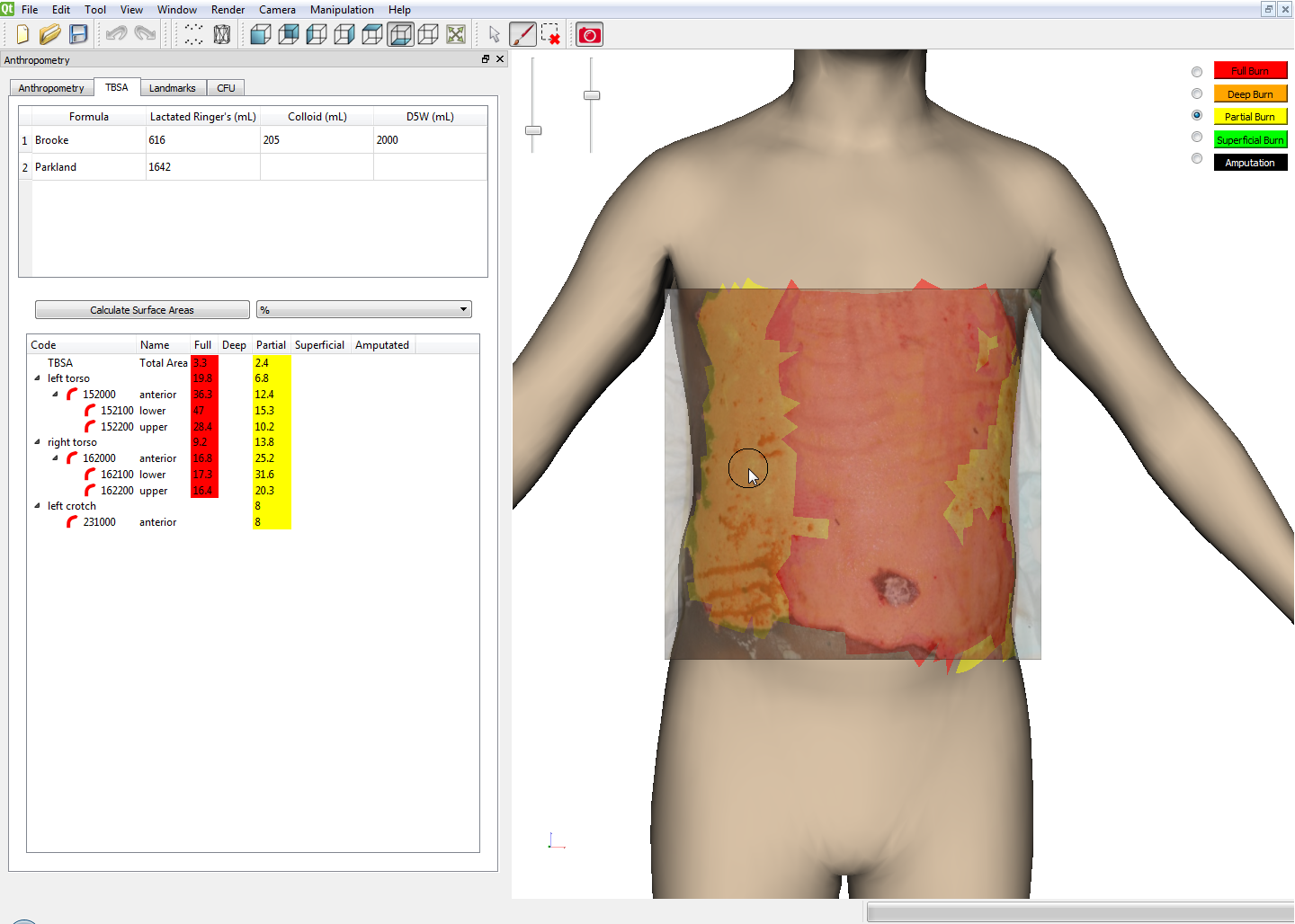Image resolution: width=1295 pixels, height=924 pixels.
Task: Select the wireframe mesh render icon
Action: point(222,34)
